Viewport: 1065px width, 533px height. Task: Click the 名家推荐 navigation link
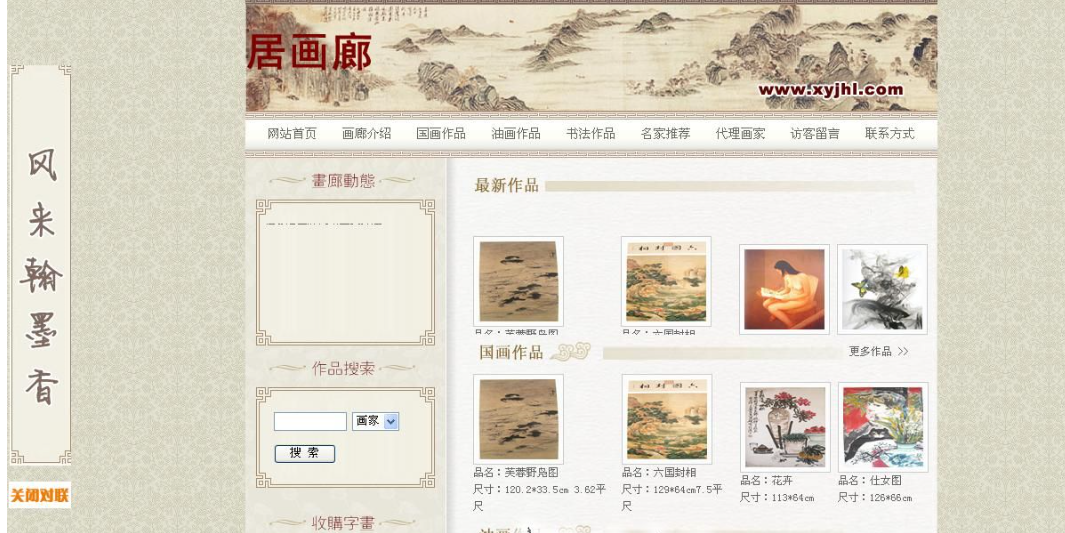[x=666, y=134]
